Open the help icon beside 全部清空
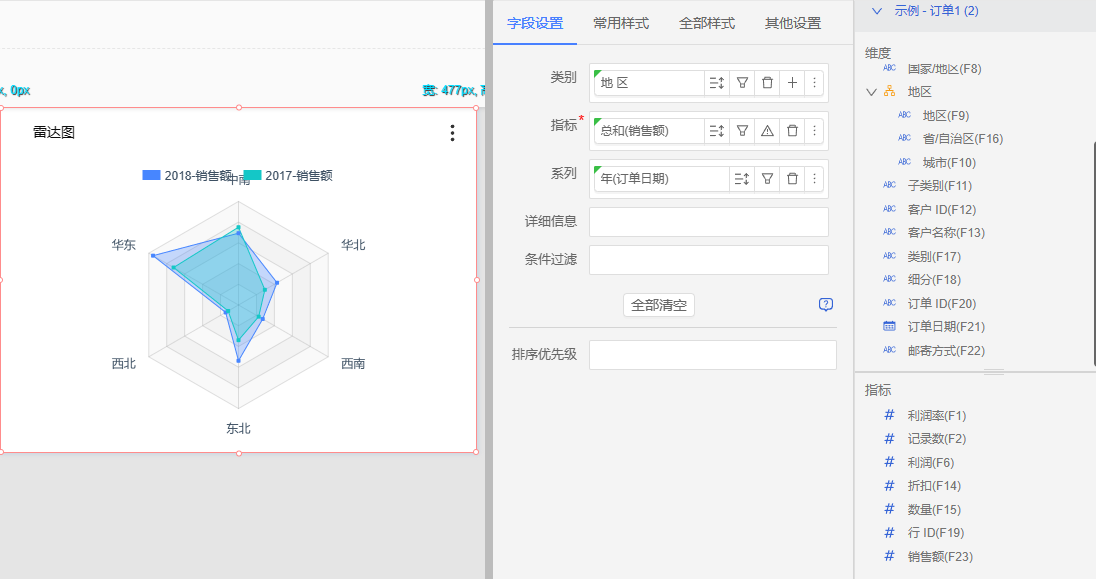This screenshot has width=1096, height=579. click(x=825, y=305)
